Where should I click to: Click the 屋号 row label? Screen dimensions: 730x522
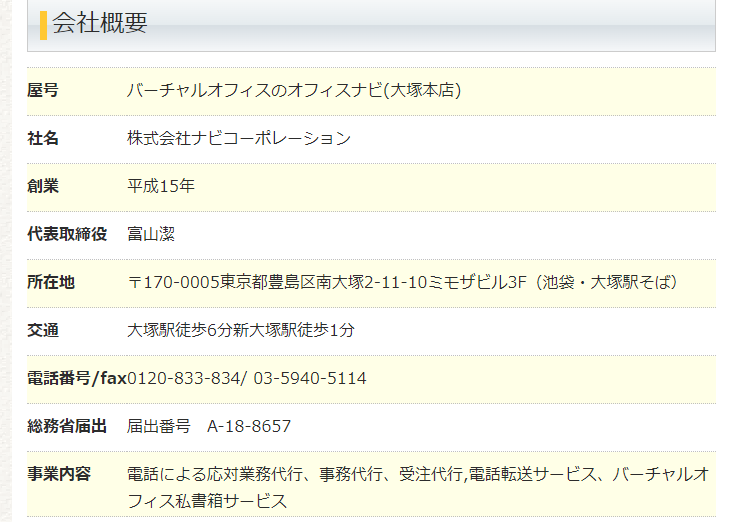click(x=43, y=90)
